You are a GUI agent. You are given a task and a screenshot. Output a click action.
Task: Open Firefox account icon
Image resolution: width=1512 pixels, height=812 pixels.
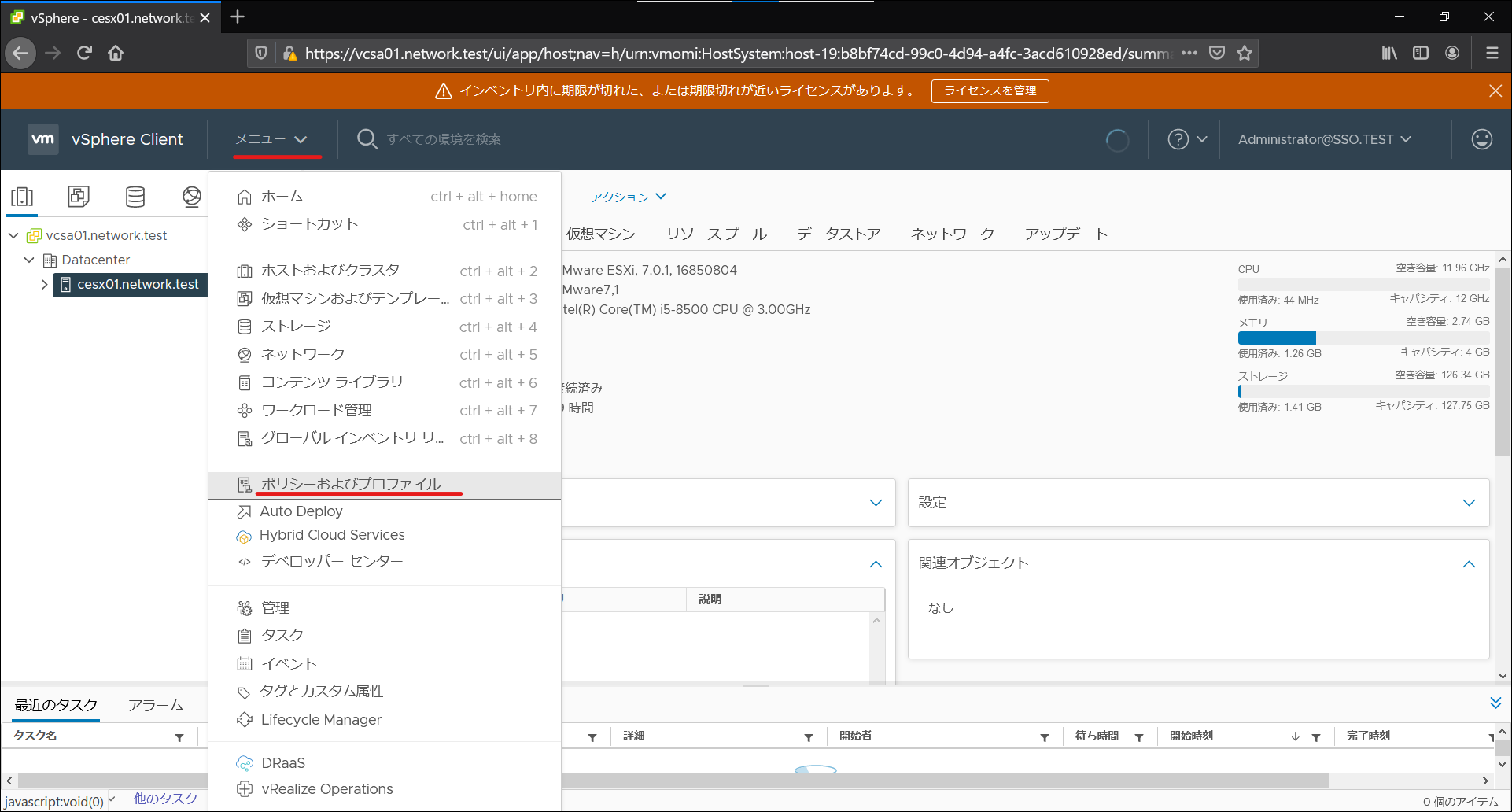[1452, 53]
